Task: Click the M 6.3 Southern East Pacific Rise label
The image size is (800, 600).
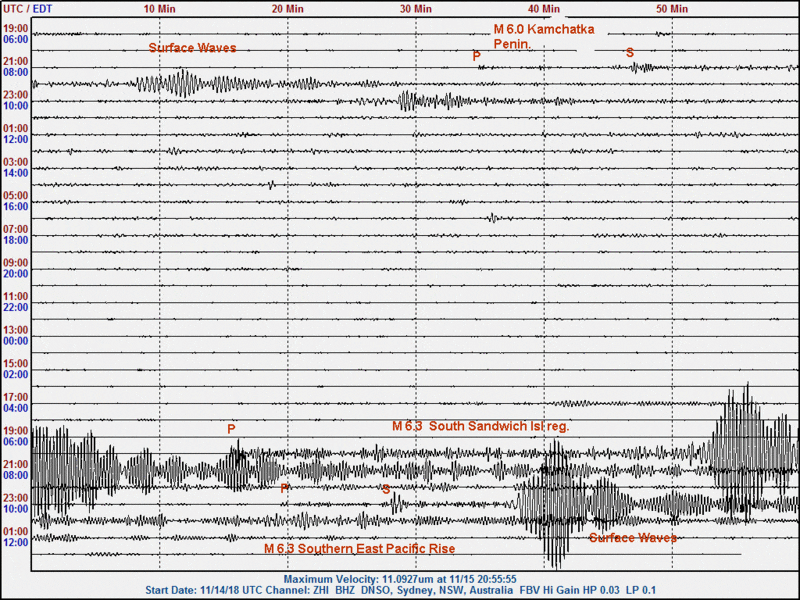Action: [359, 549]
